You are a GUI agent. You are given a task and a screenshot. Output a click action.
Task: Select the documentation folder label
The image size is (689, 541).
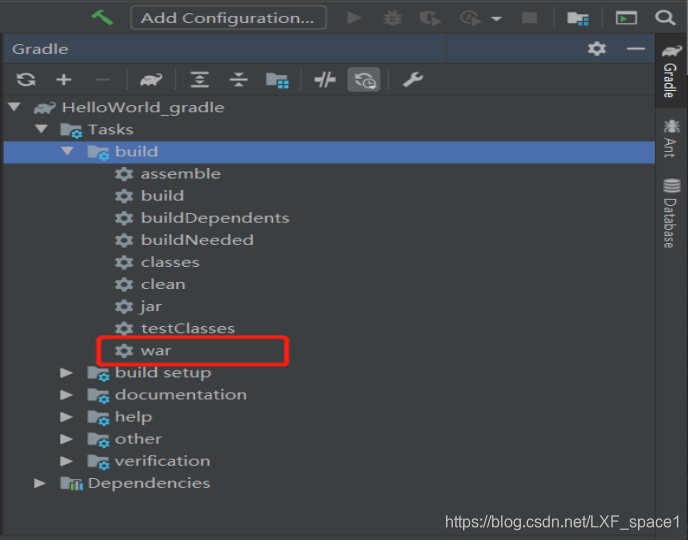pos(181,395)
